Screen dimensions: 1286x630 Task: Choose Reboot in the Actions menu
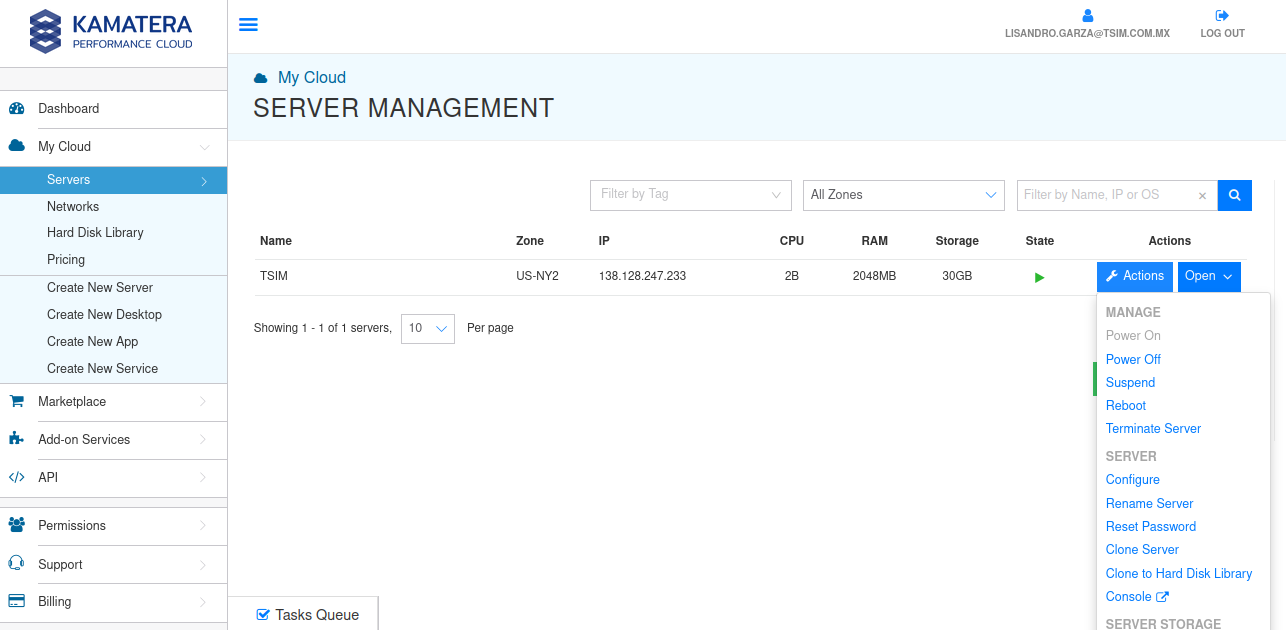pos(1126,405)
